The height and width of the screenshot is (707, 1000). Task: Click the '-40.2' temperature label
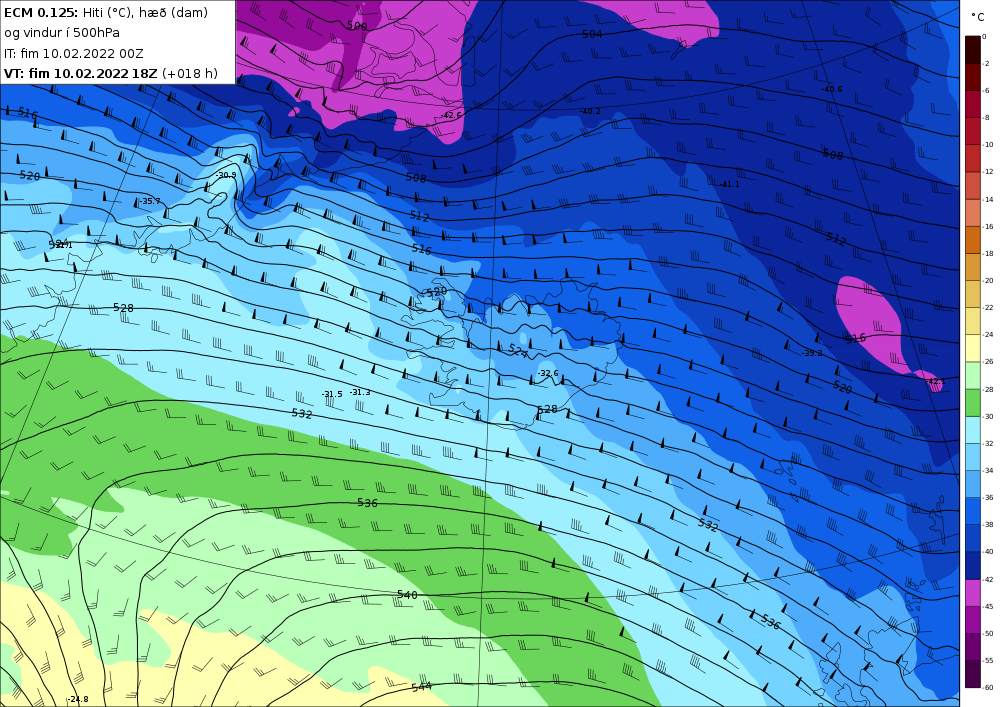pos(590,112)
